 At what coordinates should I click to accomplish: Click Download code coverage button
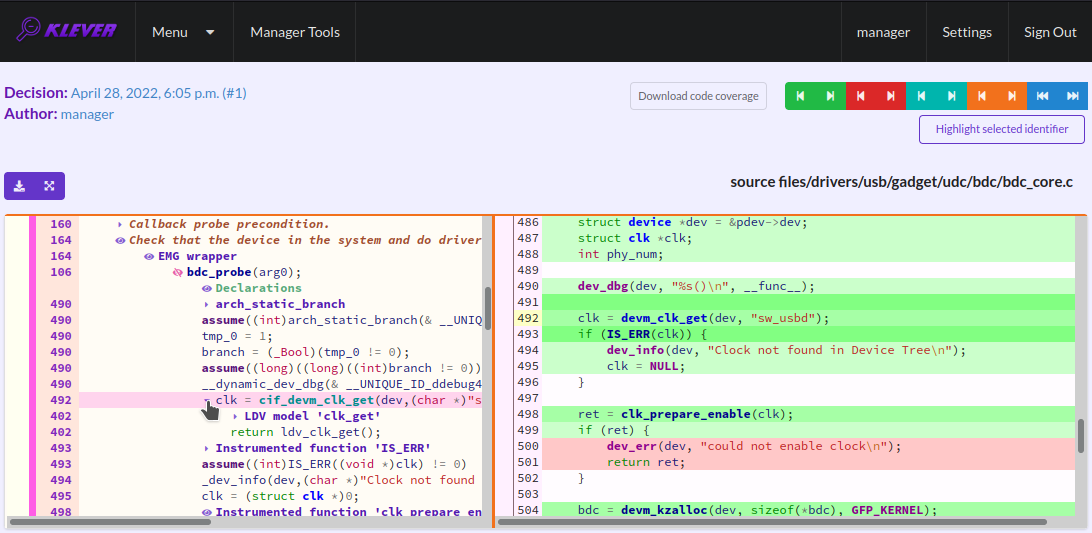699,96
